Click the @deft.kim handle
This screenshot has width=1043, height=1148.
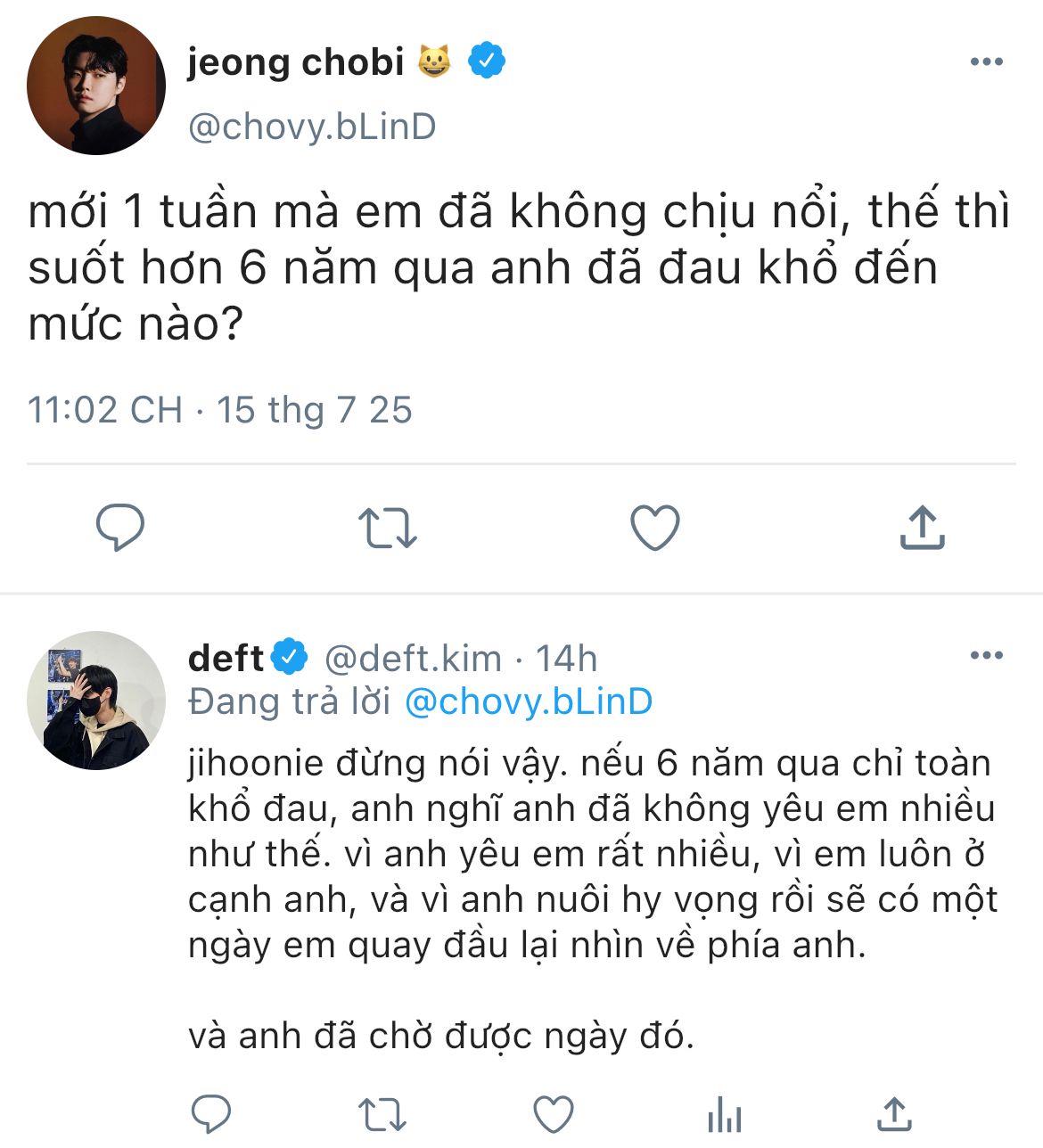click(x=413, y=659)
